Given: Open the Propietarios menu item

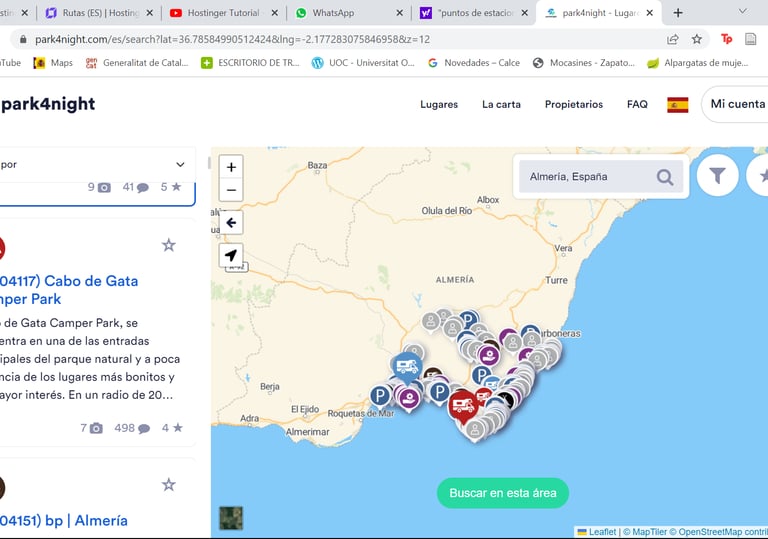Looking at the screenshot, I should tap(574, 104).
